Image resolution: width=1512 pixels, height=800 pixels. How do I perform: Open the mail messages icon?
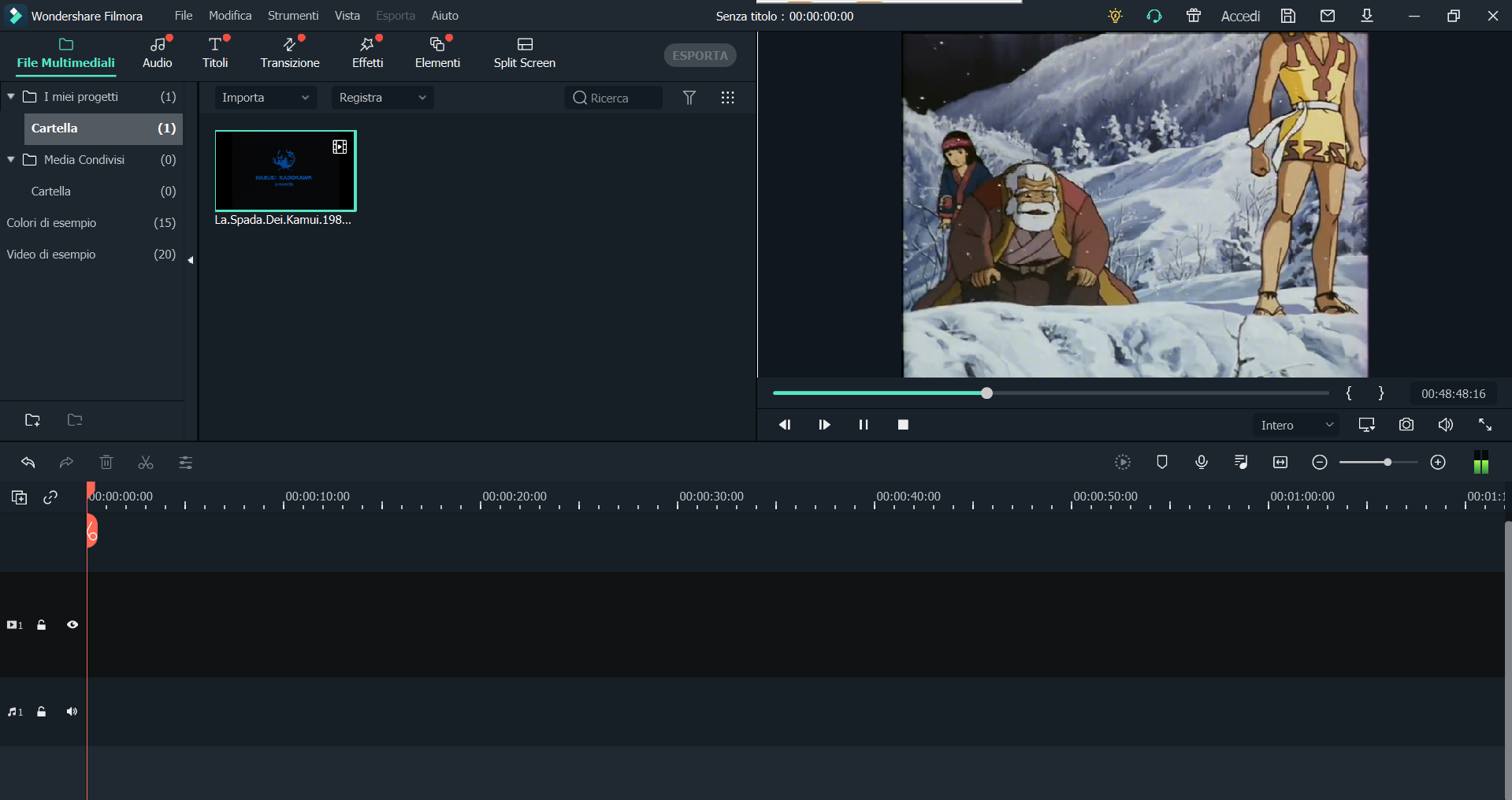click(x=1328, y=16)
